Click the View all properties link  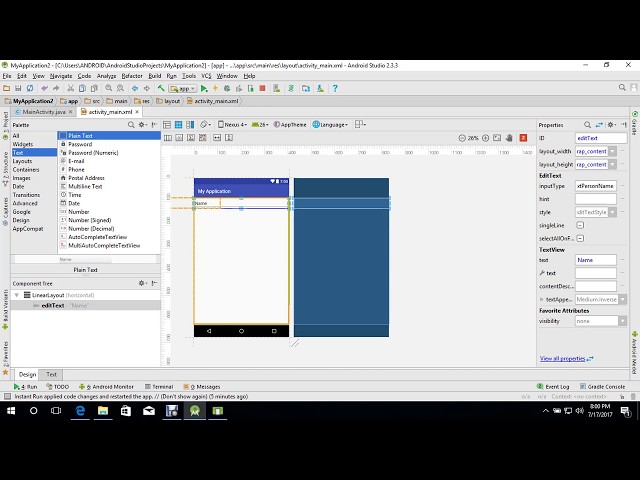[562, 358]
